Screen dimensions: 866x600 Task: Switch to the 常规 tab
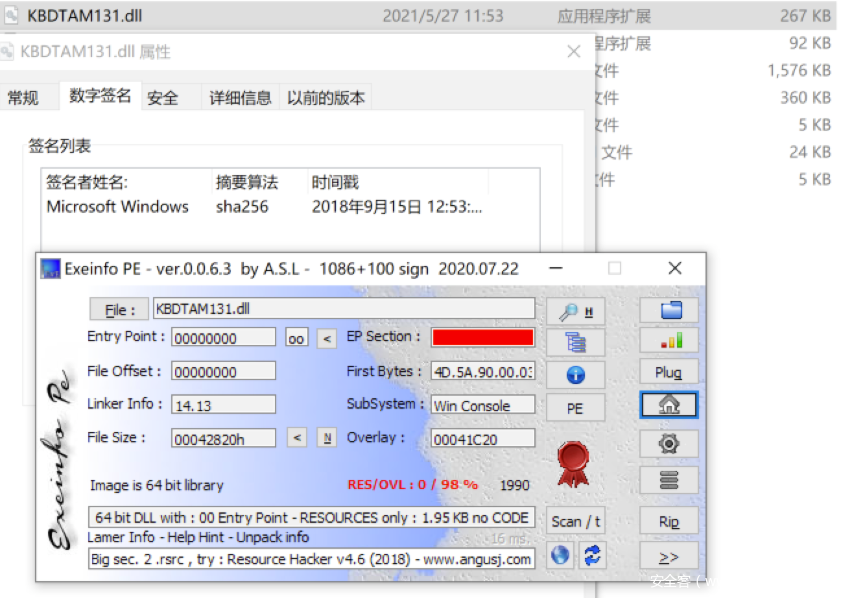[23, 97]
